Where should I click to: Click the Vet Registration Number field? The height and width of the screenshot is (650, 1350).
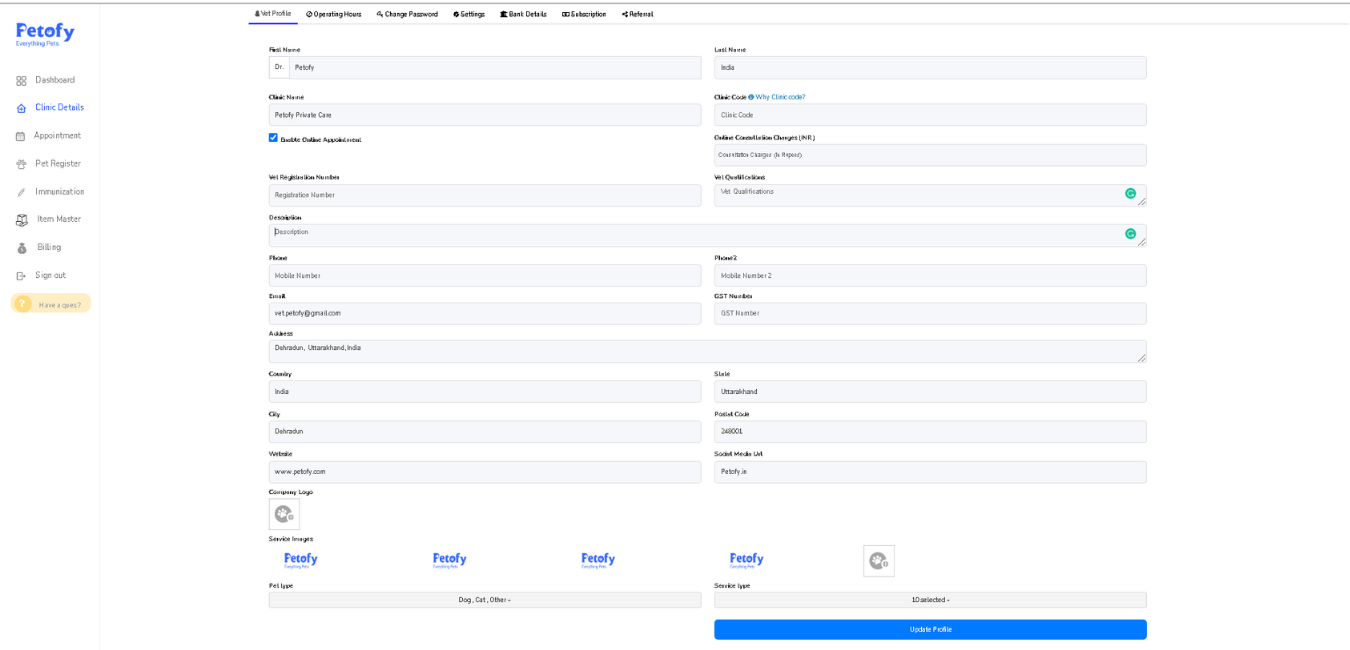point(485,195)
